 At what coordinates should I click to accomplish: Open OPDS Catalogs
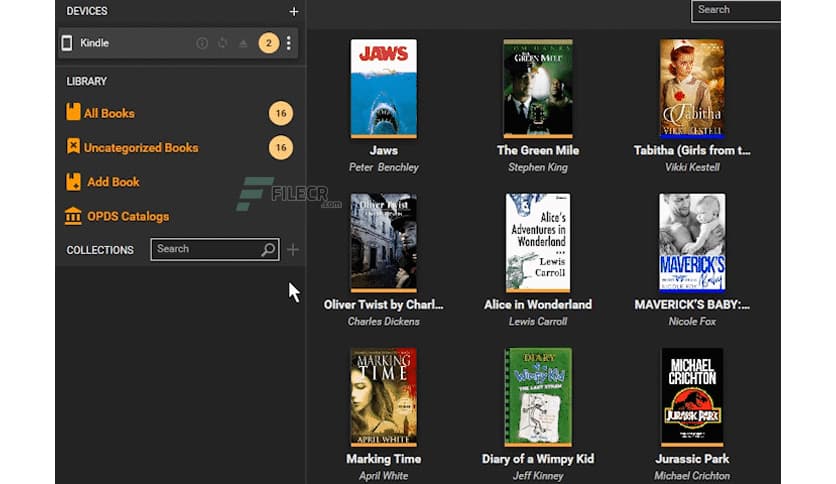point(128,216)
